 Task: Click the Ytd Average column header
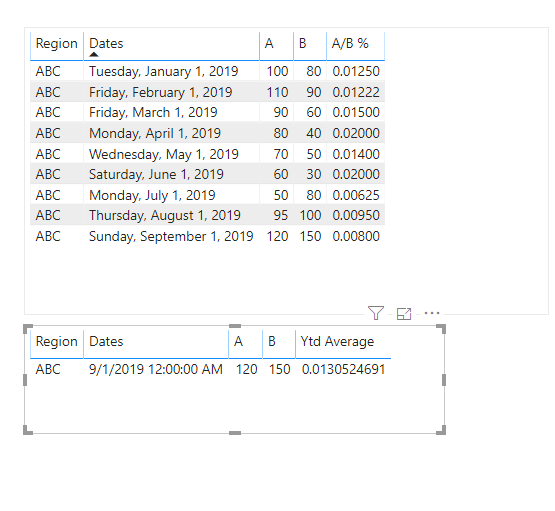pyautogui.click(x=337, y=341)
